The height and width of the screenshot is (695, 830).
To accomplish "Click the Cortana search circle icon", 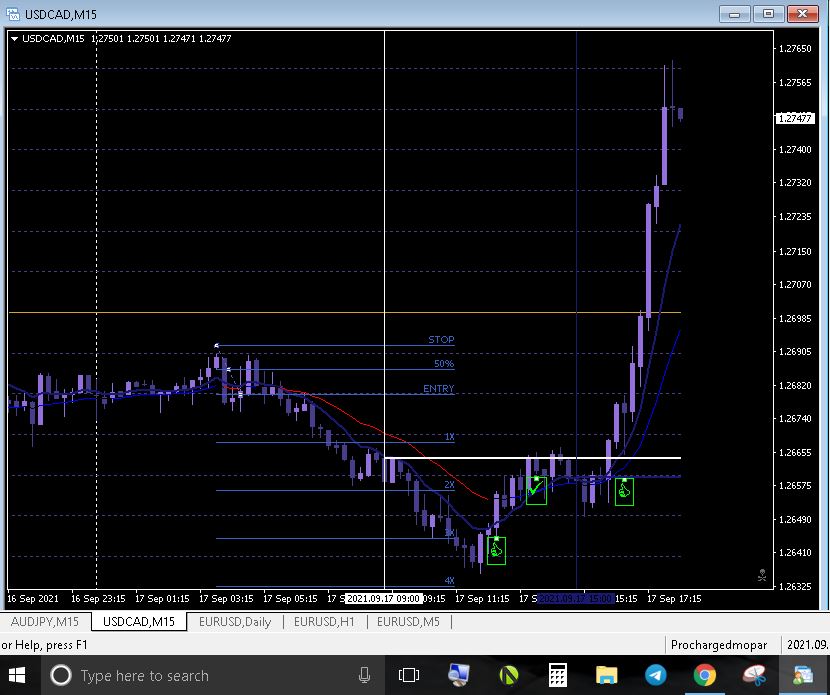I will click(61, 675).
